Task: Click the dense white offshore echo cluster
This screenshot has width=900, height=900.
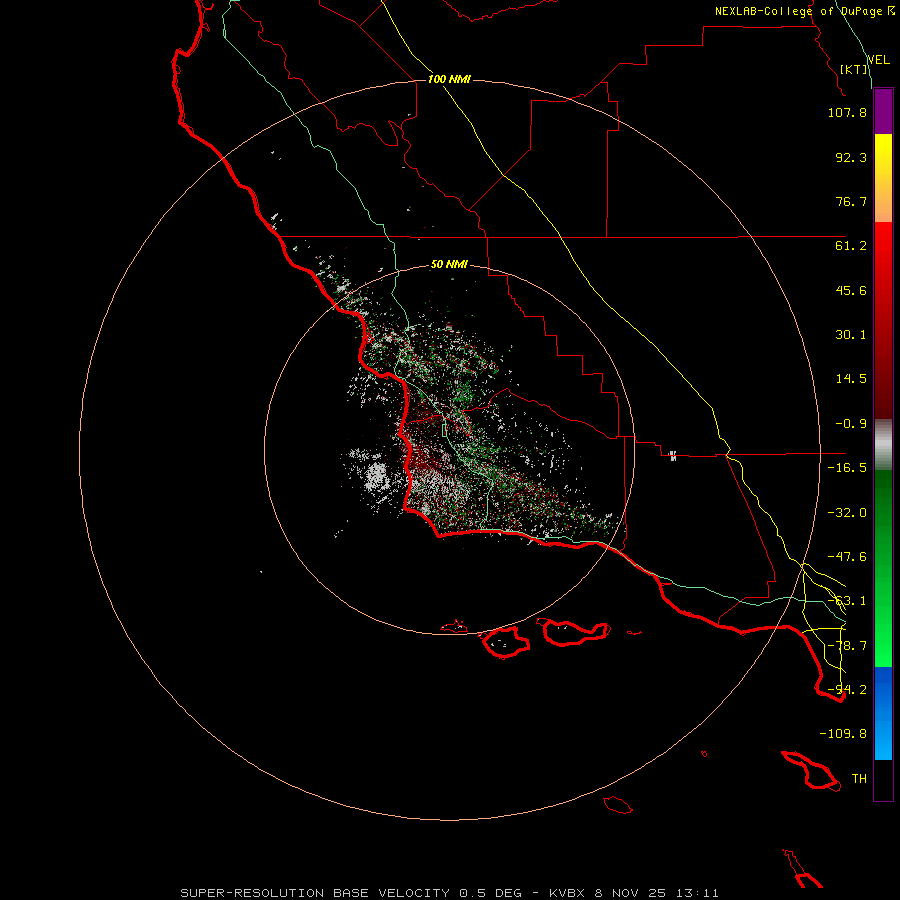Action: click(377, 476)
